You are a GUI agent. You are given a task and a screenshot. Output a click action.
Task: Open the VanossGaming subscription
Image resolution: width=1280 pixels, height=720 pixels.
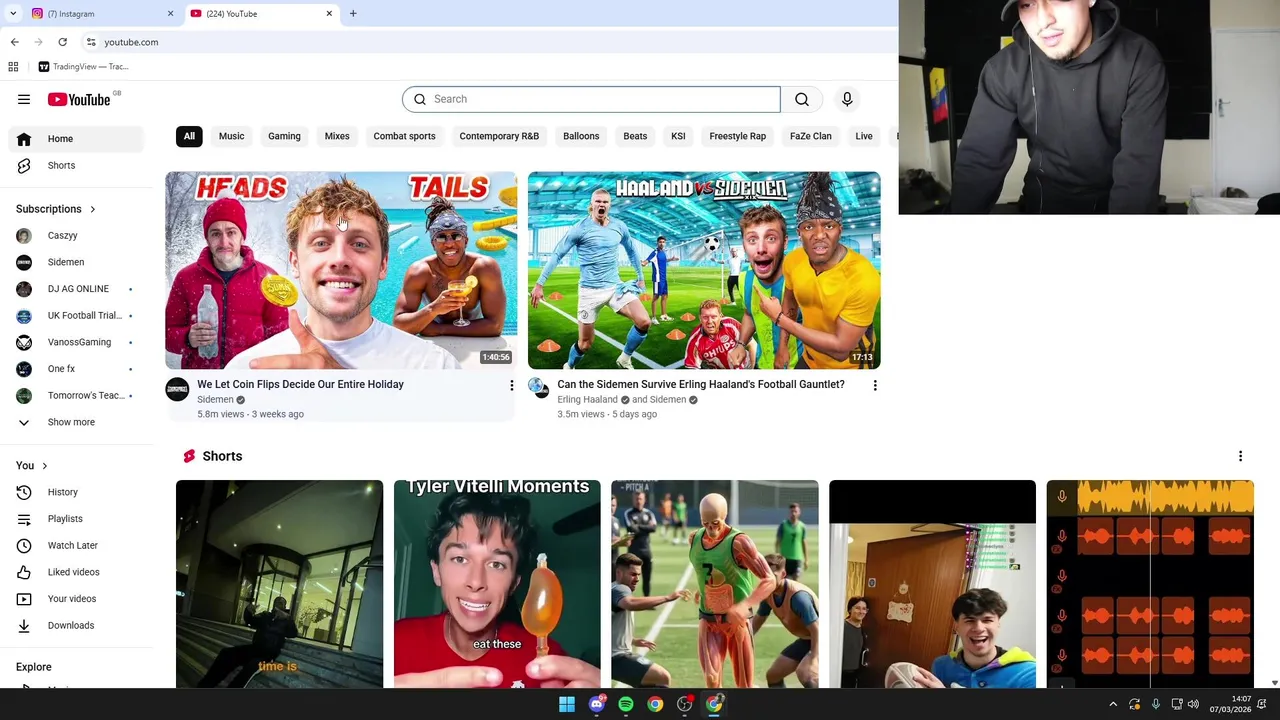click(x=76, y=342)
